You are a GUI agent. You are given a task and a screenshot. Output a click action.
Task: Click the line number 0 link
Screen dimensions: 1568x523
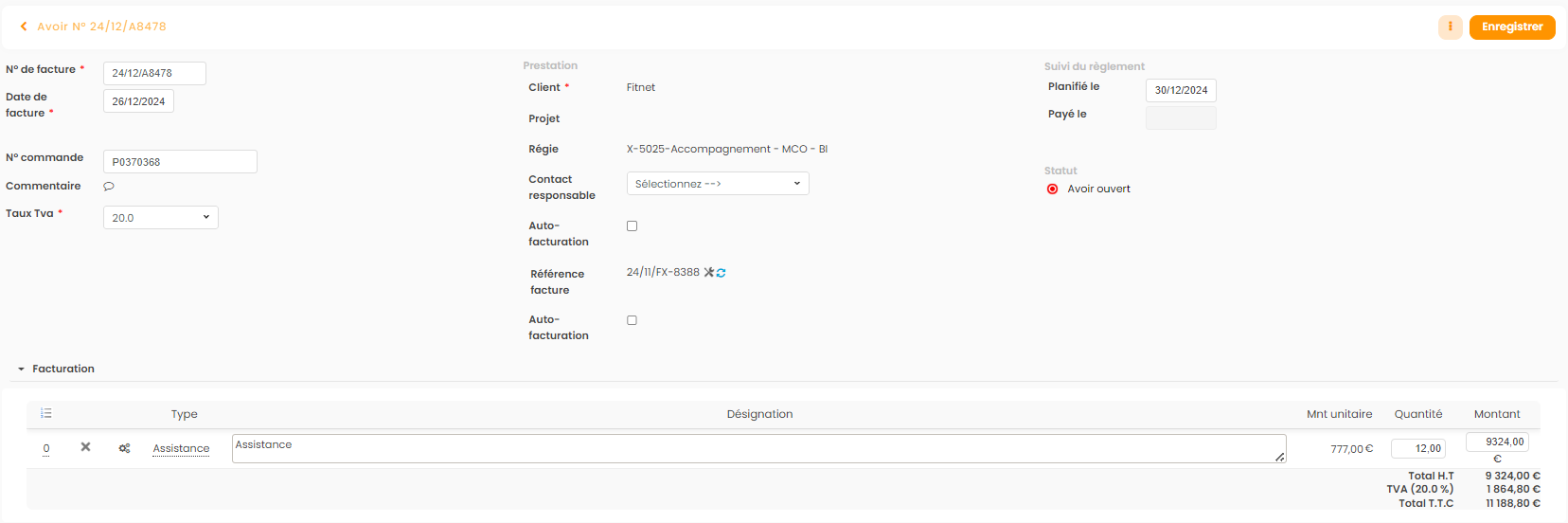coord(46,449)
